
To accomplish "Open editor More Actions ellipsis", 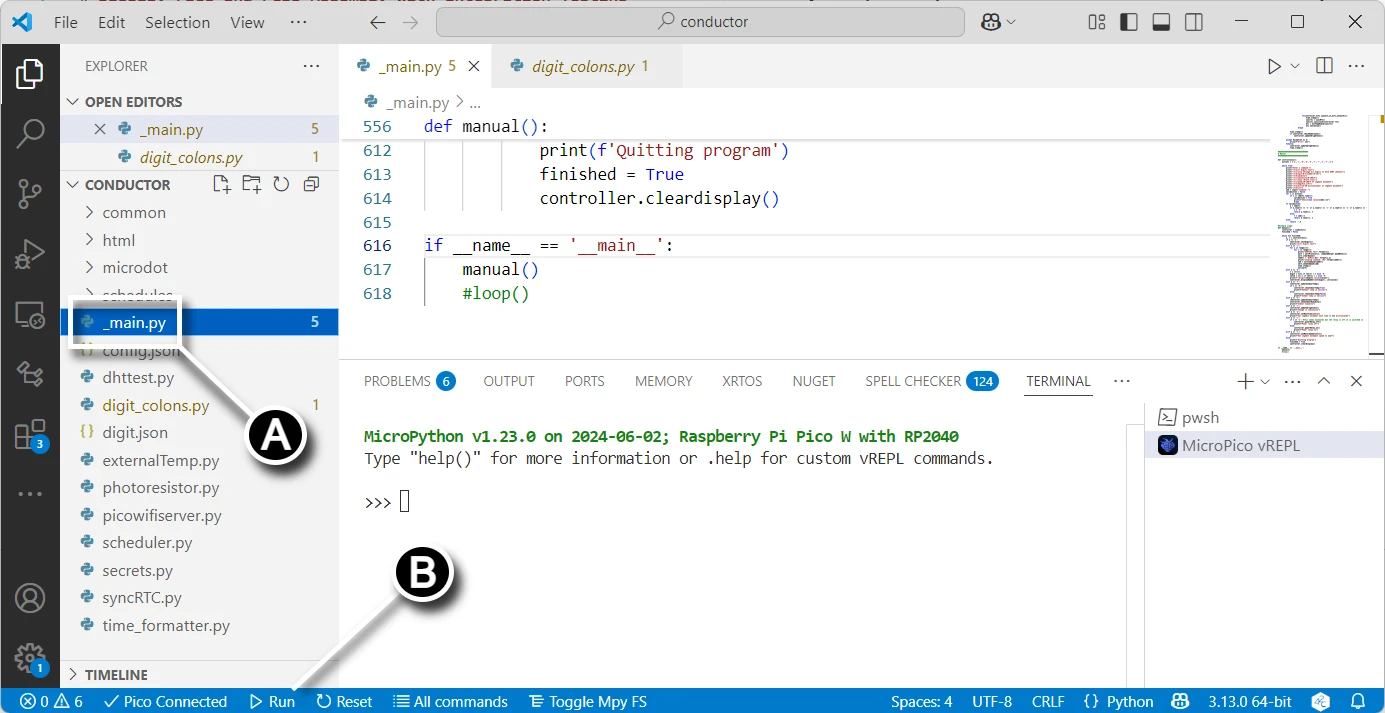I will point(1356,66).
